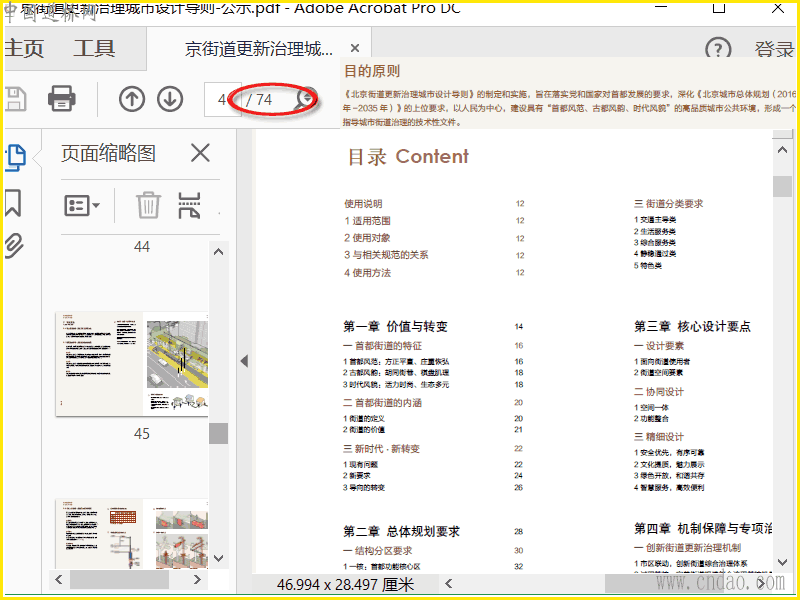Viewport: 800px width, 600px height.
Task: Switch to the 主页 tab
Action: [24, 48]
